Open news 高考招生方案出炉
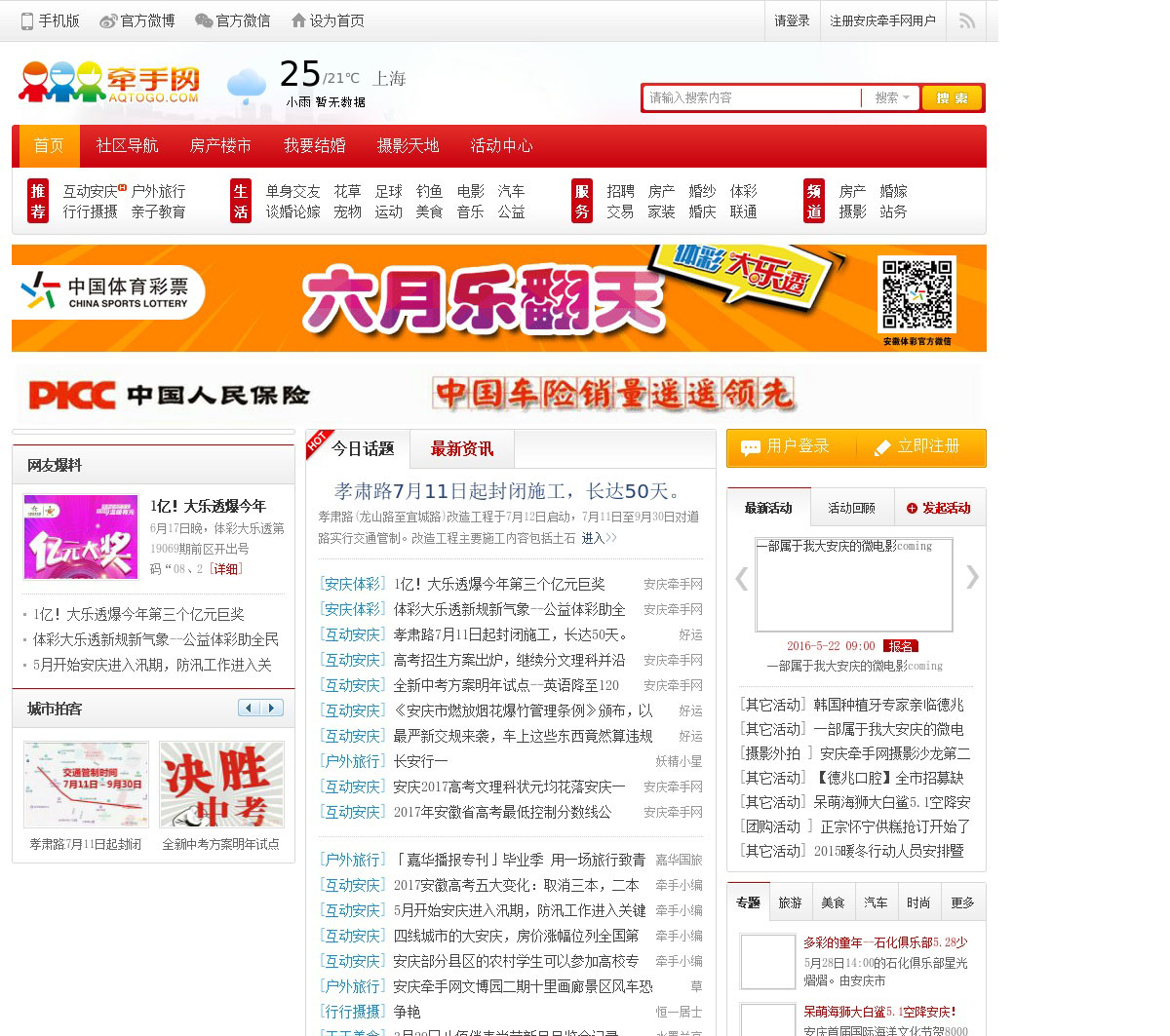 click(x=509, y=660)
